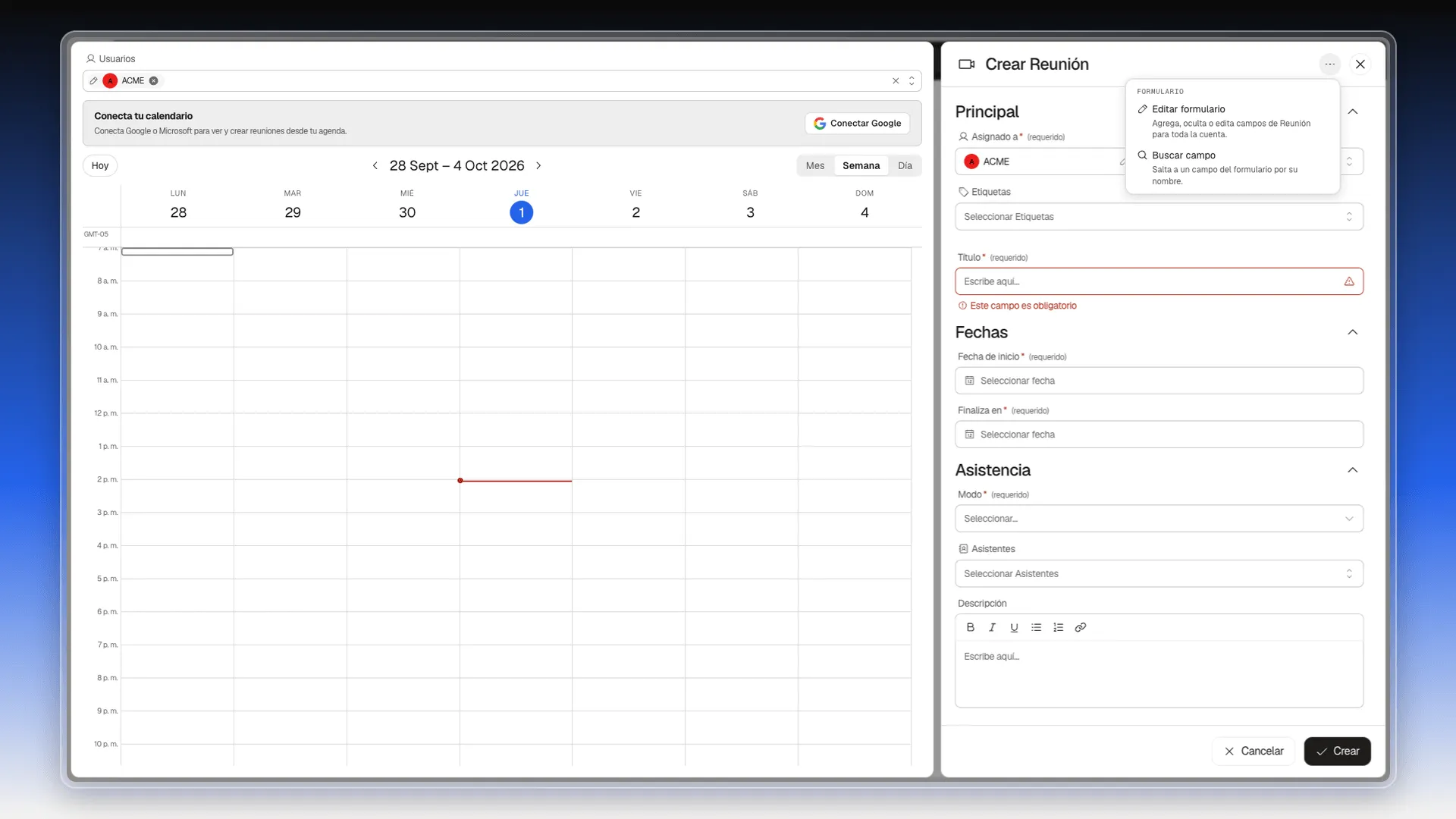This screenshot has height=819, width=1456.
Task: Toggle underline in description toolbar
Action: pyautogui.click(x=1014, y=627)
